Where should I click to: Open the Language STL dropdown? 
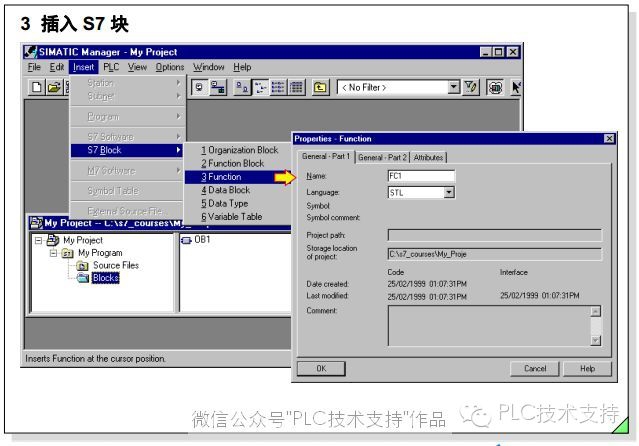pyautogui.click(x=449, y=192)
